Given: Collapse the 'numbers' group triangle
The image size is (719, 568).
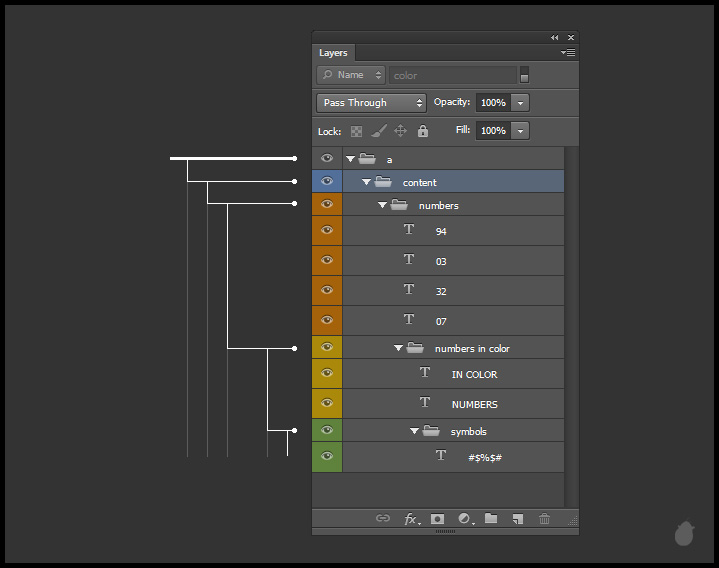Looking at the screenshot, I should pos(383,205).
